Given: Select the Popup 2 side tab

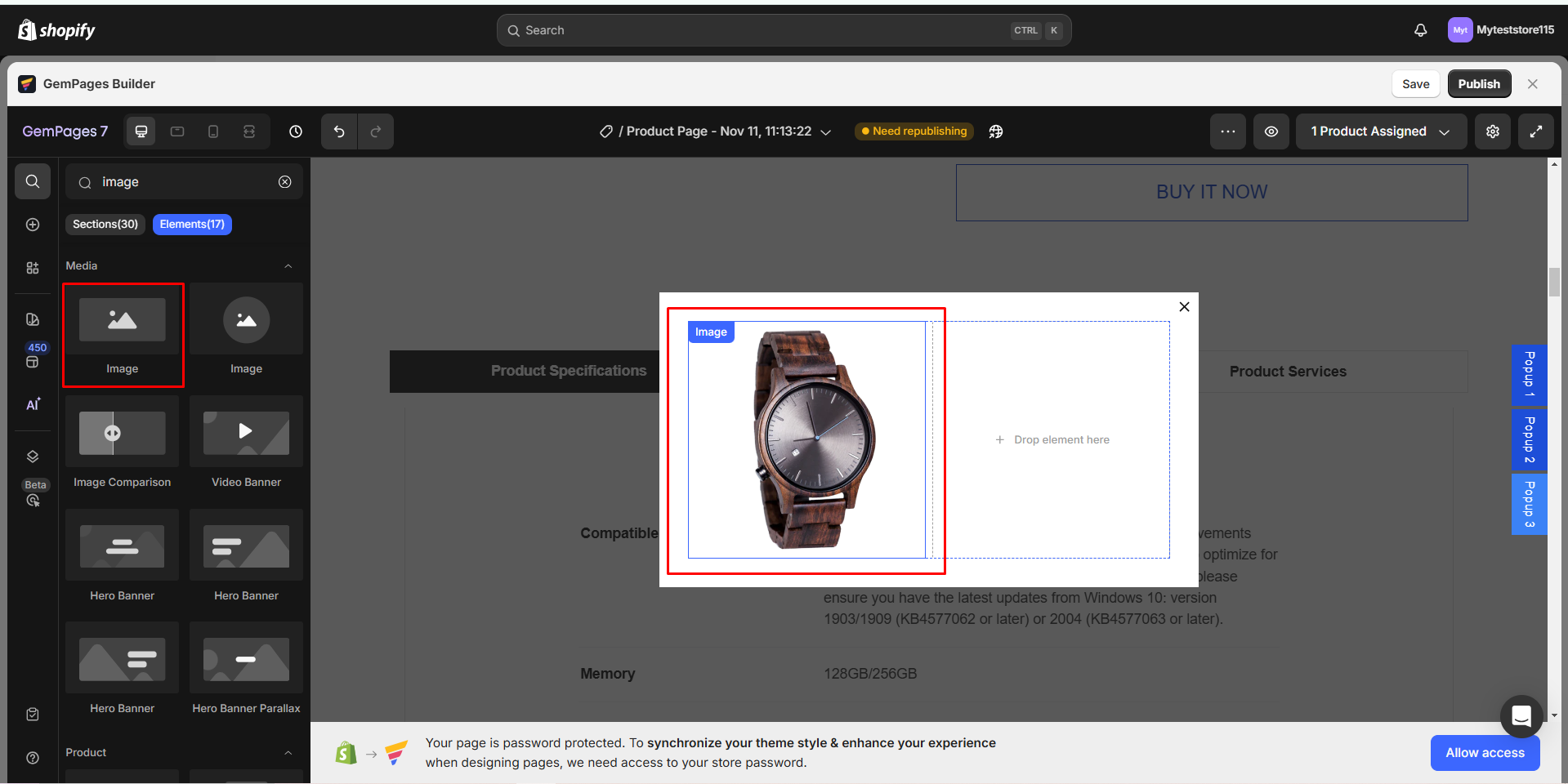Looking at the screenshot, I should 1530,439.
